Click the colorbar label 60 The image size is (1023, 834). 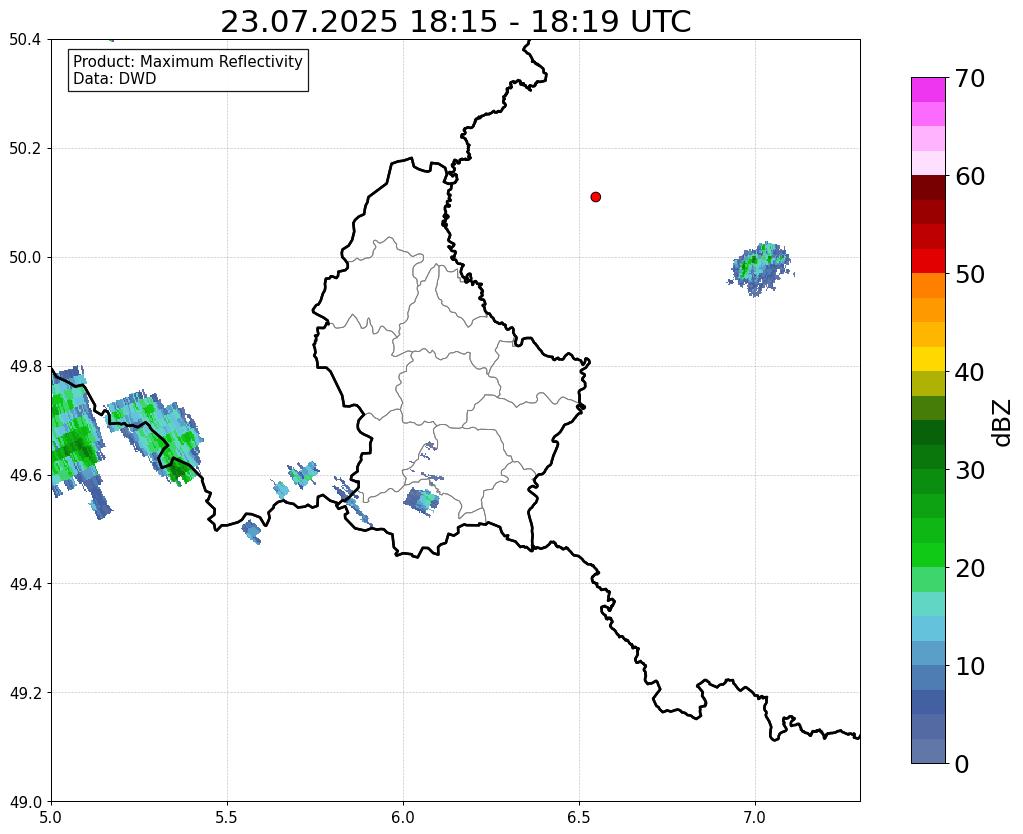coord(970,176)
